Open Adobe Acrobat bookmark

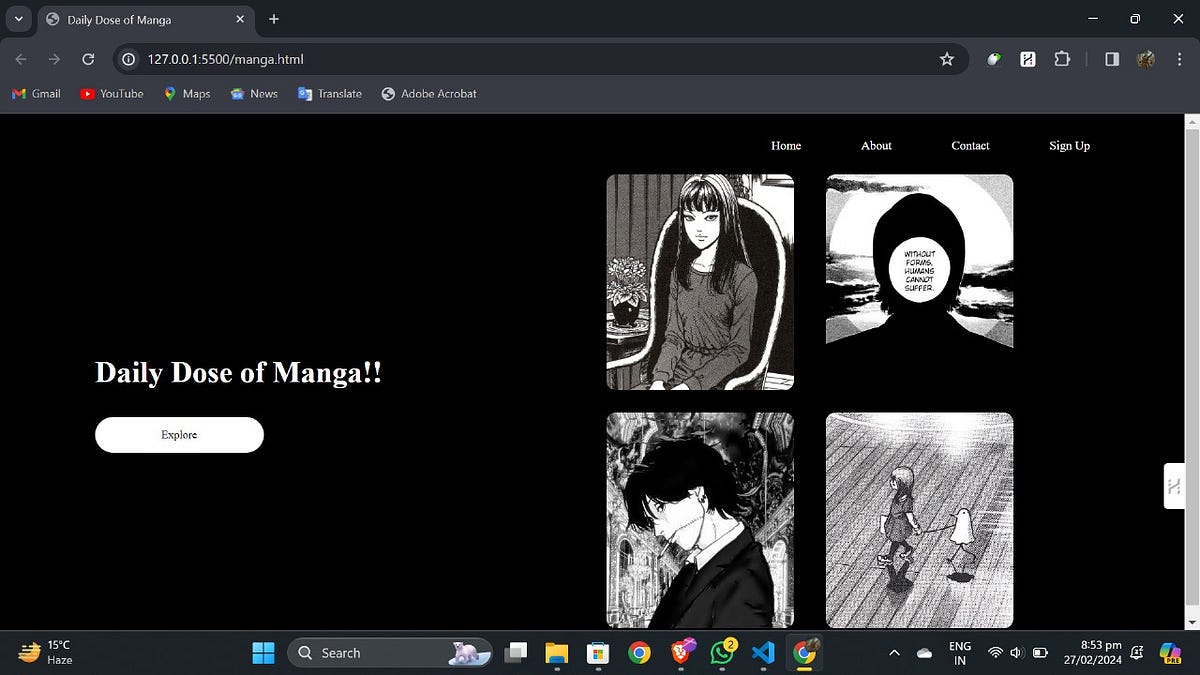point(429,93)
